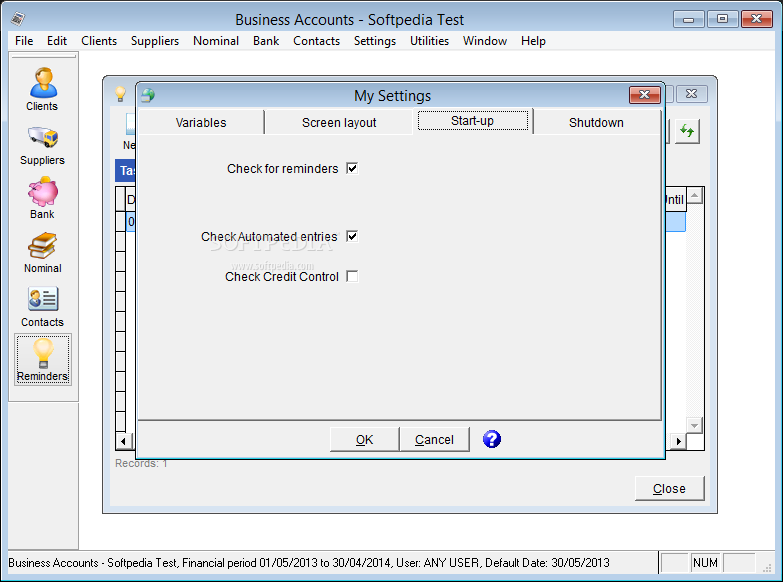
Task: Open the Clients menu
Action: point(99,41)
